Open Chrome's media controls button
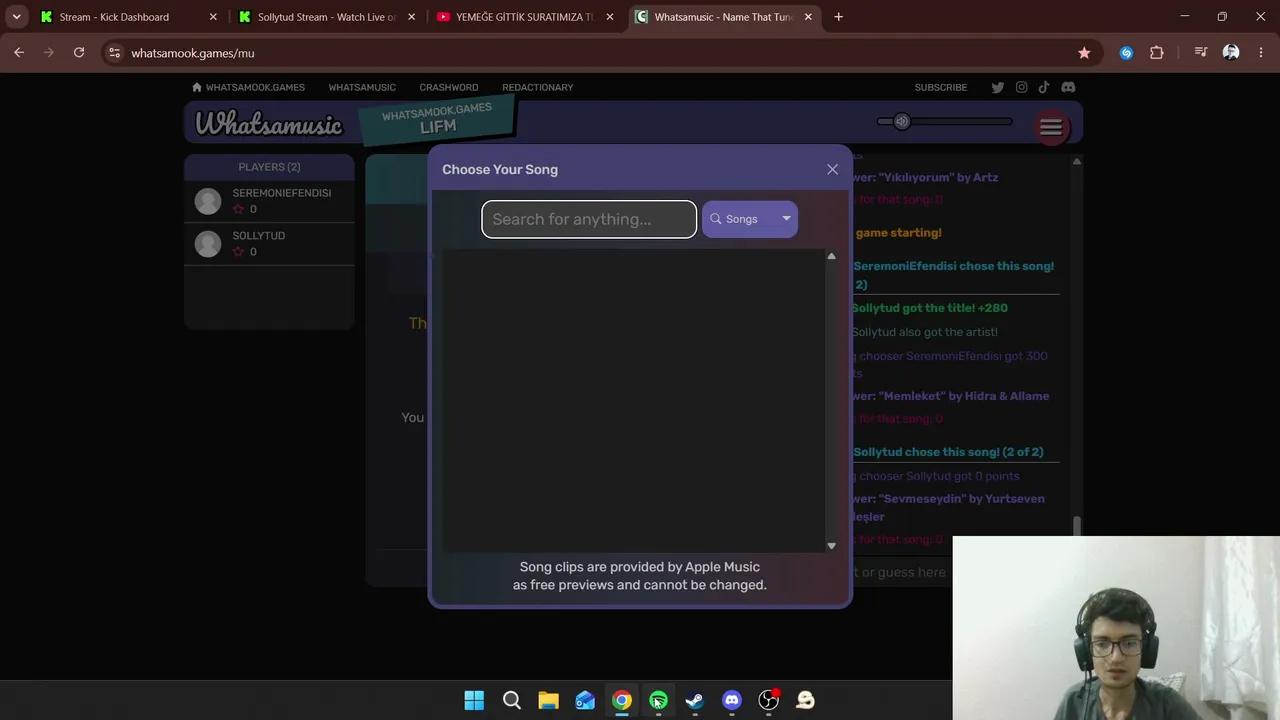Viewport: 1280px width, 720px height. click(x=1201, y=53)
